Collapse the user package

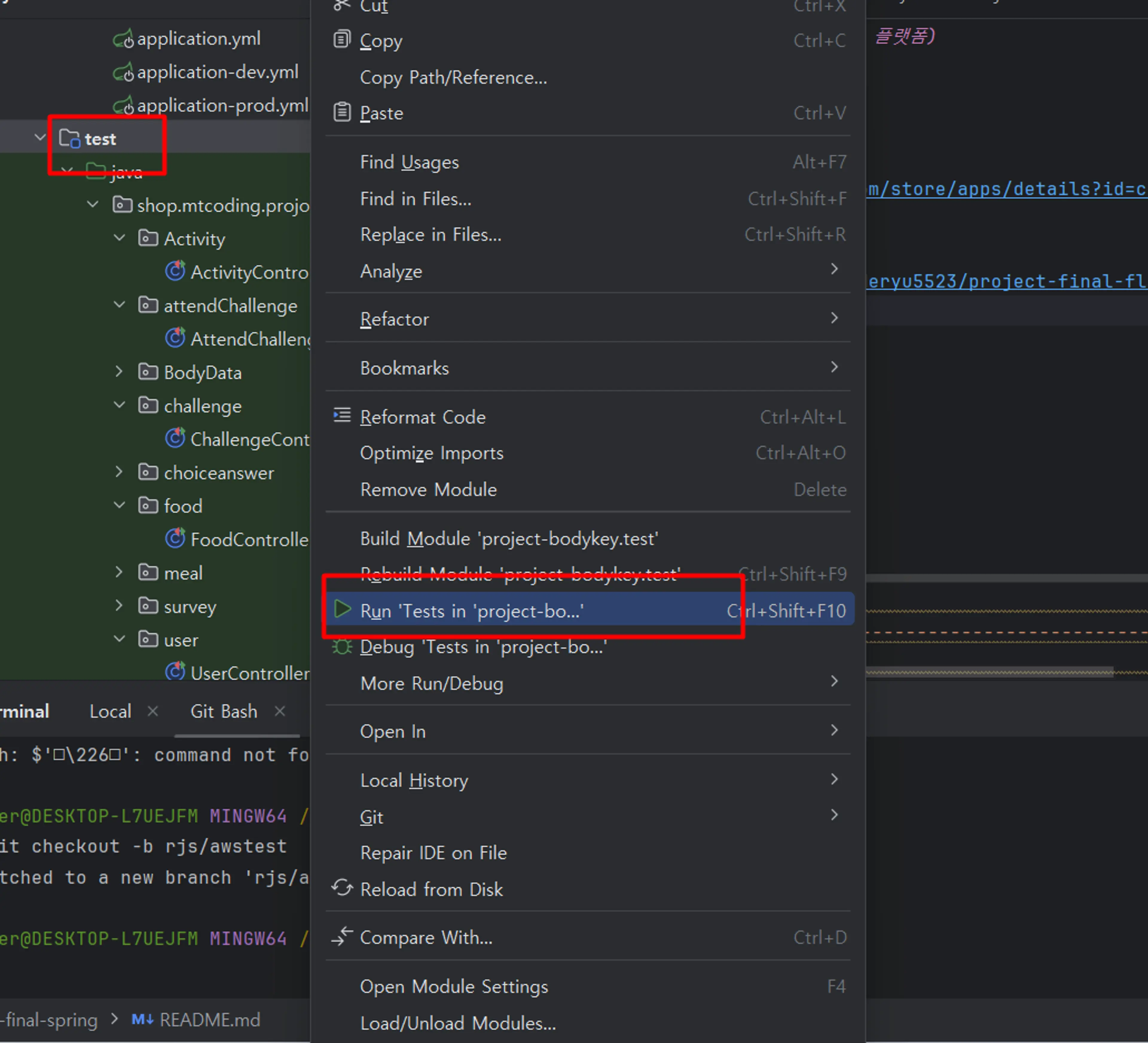120,639
